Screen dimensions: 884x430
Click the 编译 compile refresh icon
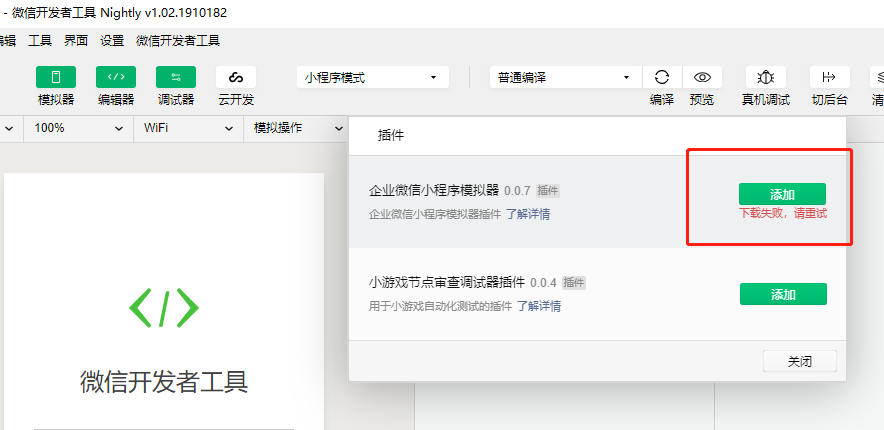click(661, 77)
